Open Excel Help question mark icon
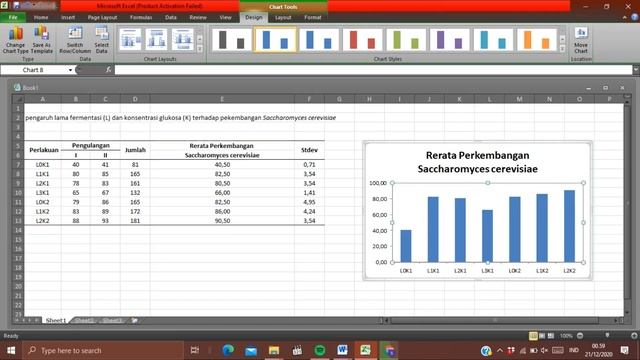640x360 pixels. click(x=634, y=18)
